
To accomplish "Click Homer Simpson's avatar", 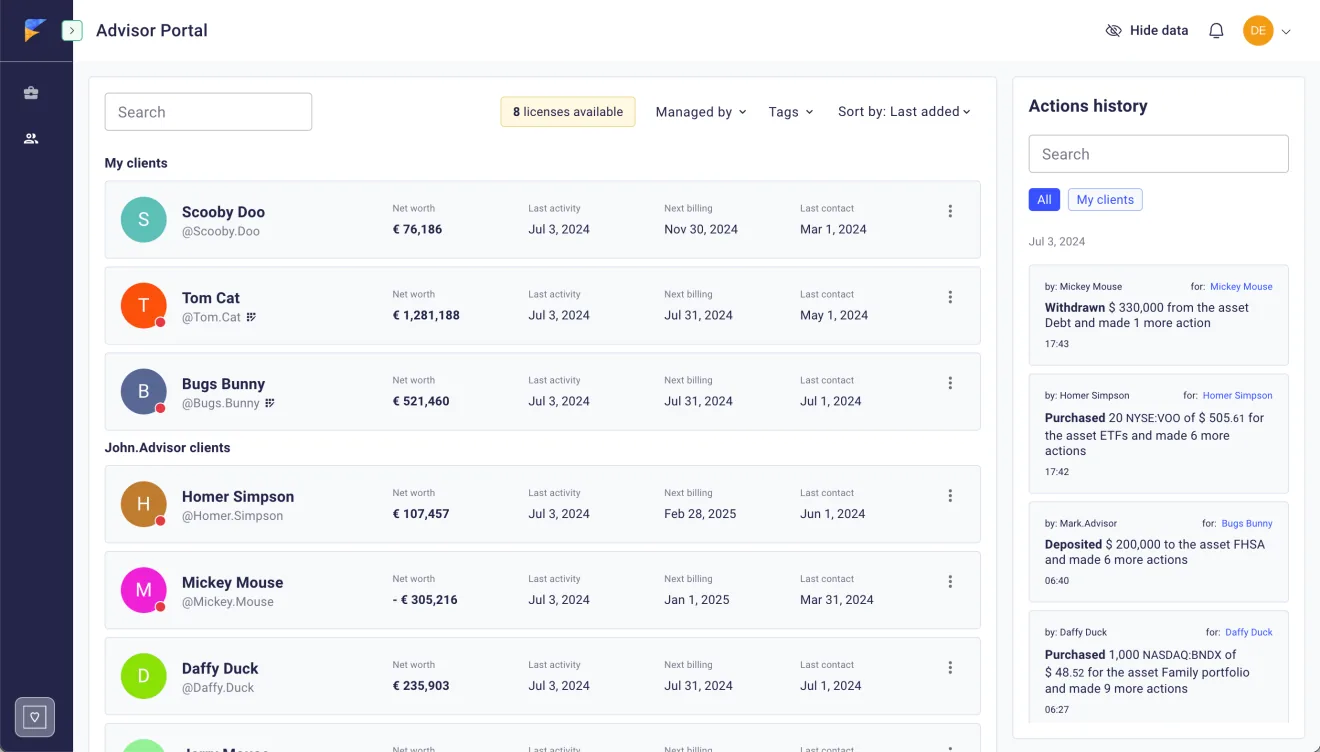I will 144,505.
